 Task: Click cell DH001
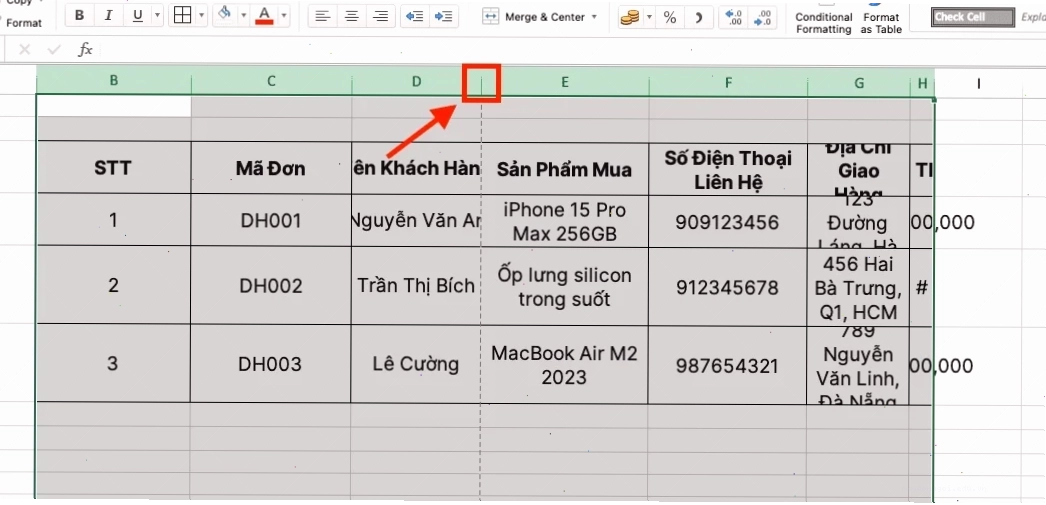coord(271,220)
